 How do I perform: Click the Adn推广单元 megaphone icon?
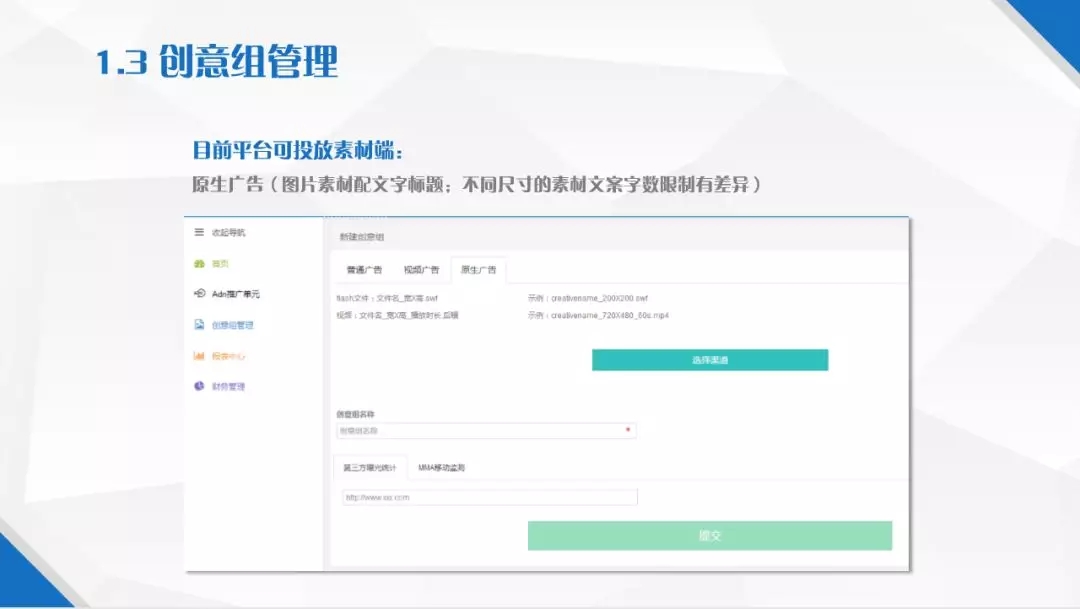pos(197,294)
